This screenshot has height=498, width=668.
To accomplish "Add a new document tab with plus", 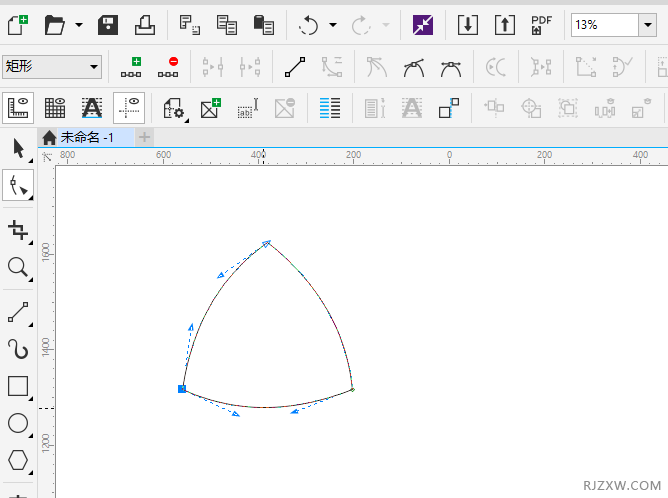I will 145,137.
